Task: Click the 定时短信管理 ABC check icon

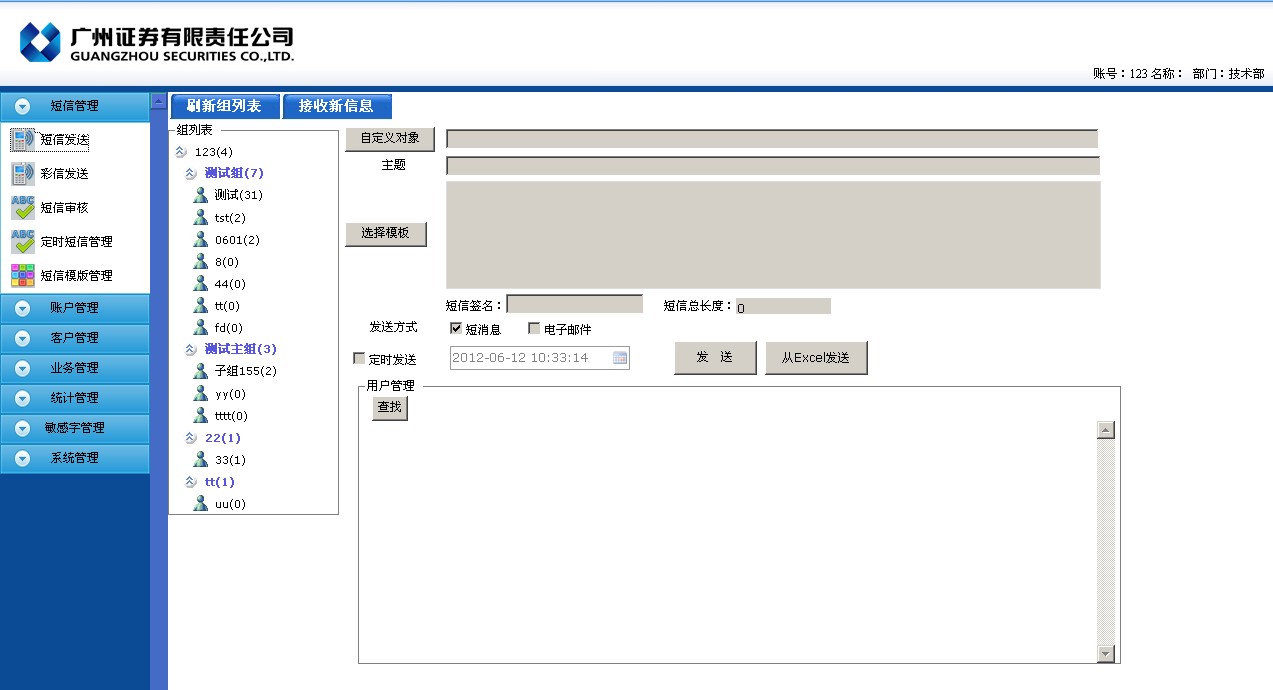Action: point(23,242)
